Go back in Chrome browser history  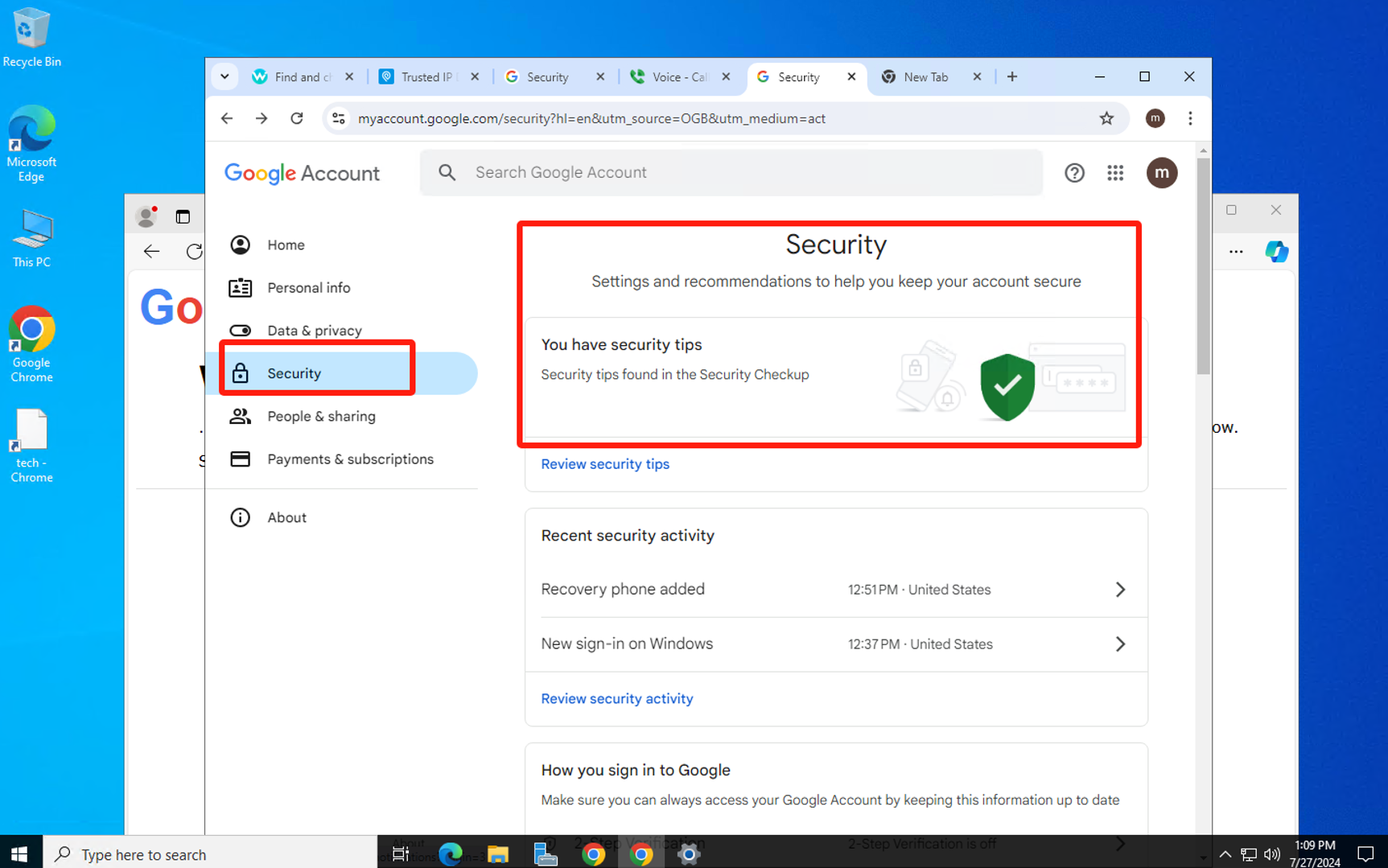(227, 118)
